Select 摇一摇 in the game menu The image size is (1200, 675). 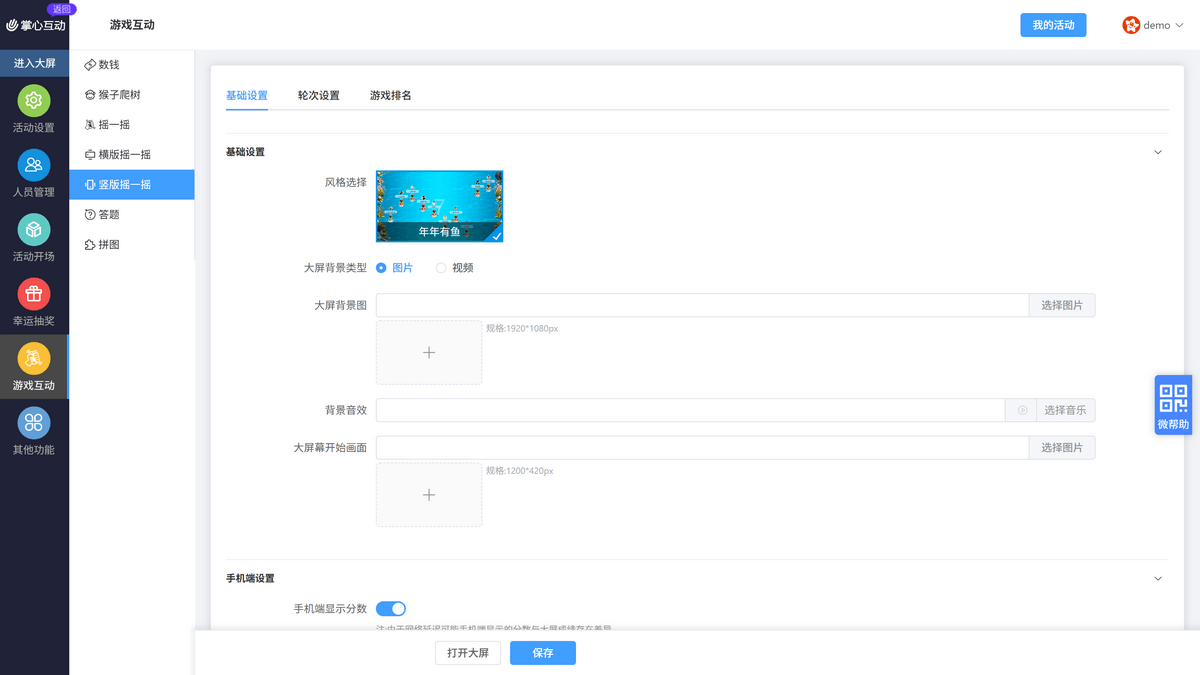pyautogui.click(x=132, y=124)
